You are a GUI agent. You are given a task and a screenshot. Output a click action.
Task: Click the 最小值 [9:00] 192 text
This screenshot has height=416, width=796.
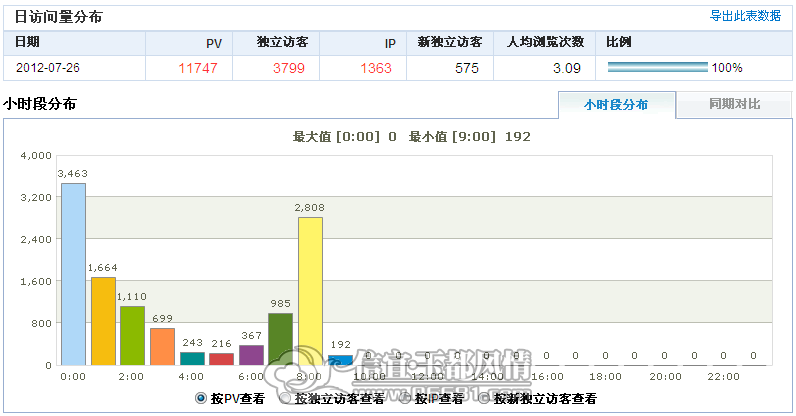coord(470,137)
